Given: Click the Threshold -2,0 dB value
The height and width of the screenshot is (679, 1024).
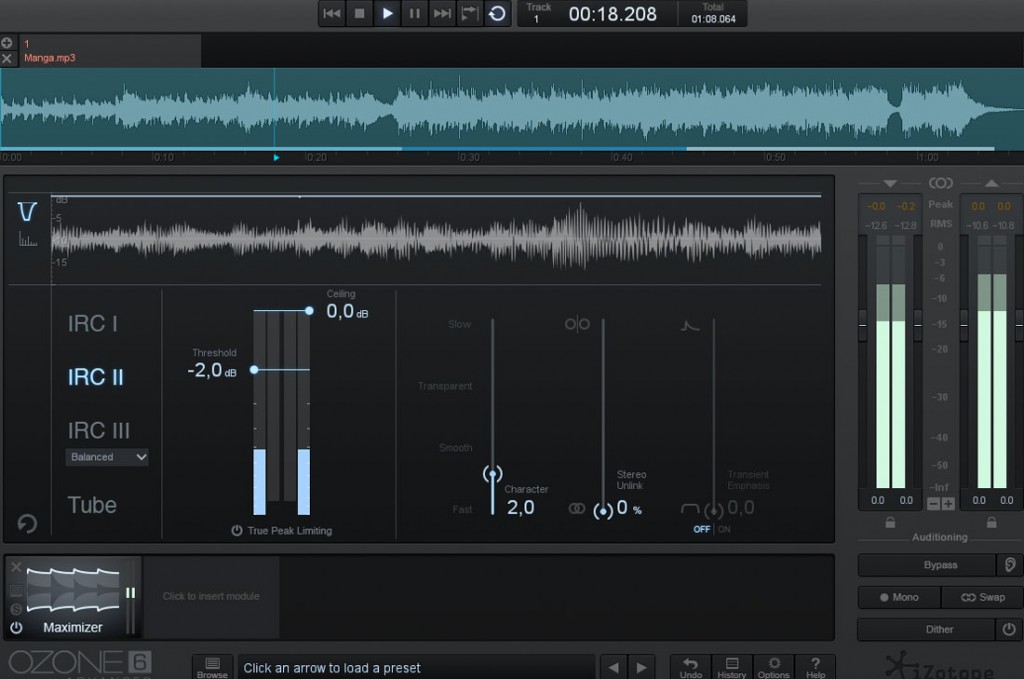Looking at the screenshot, I should [x=212, y=371].
